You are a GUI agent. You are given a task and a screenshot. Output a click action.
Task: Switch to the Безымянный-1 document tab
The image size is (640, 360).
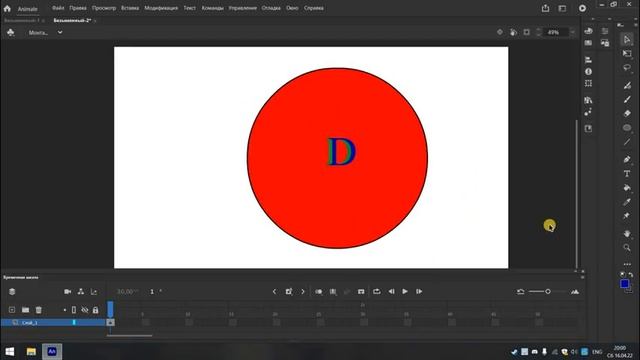pyautogui.click(x=22, y=20)
